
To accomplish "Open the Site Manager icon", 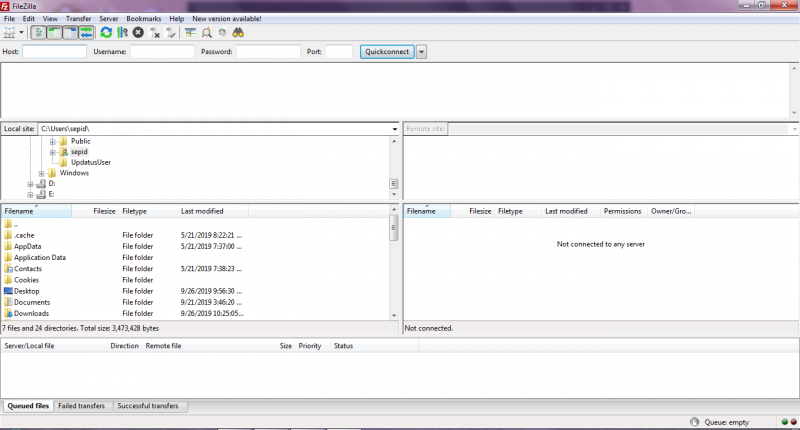I will tap(10, 33).
